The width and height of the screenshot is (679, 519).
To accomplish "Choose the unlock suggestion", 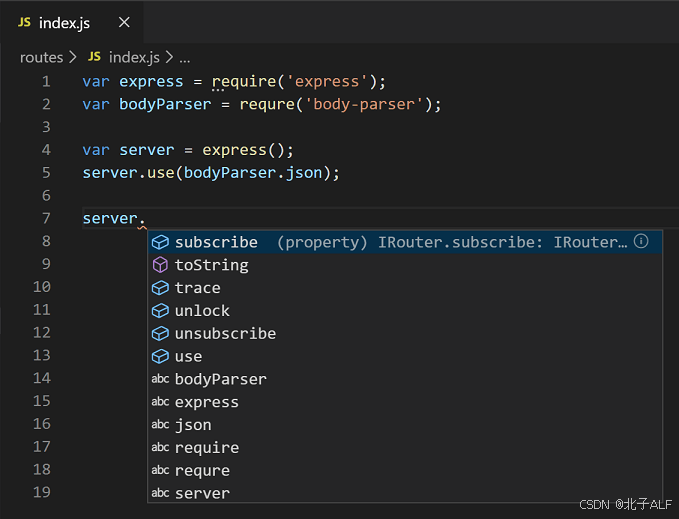I will point(405,311).
